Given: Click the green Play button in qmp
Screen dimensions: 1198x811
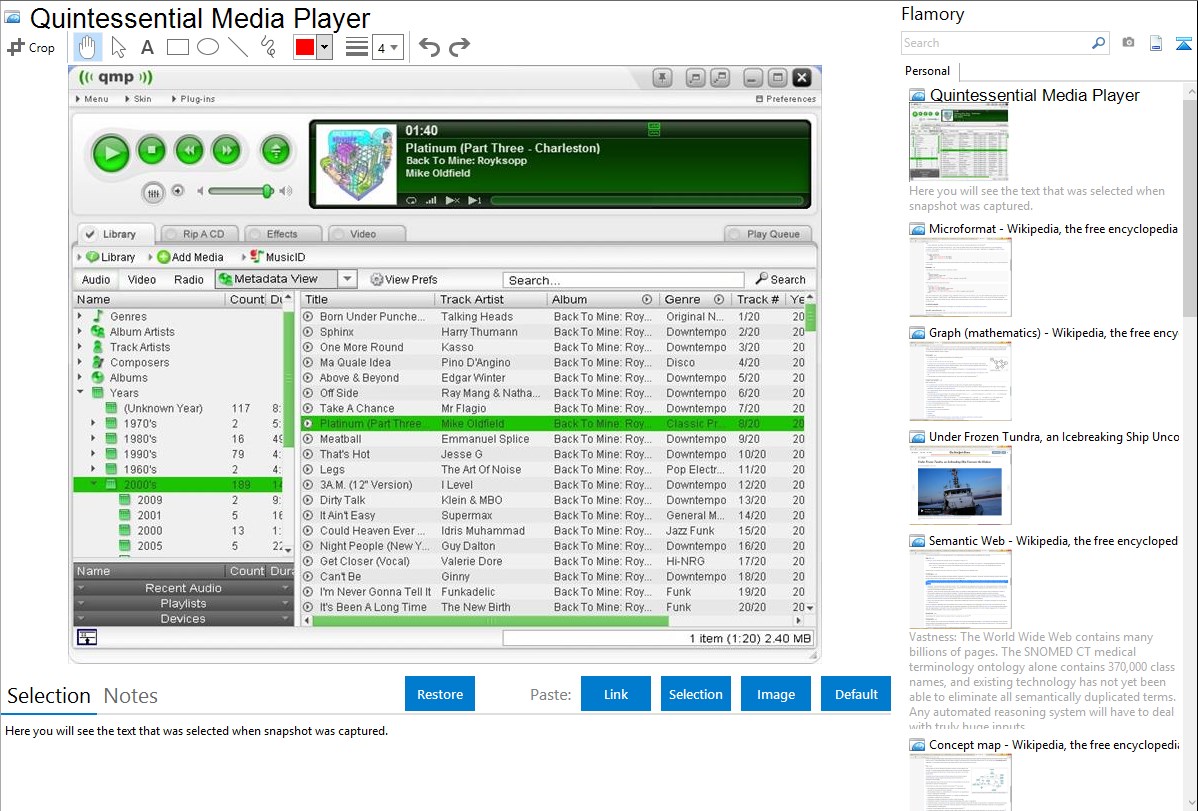Looking at the screenshot, I should [111, 153].
